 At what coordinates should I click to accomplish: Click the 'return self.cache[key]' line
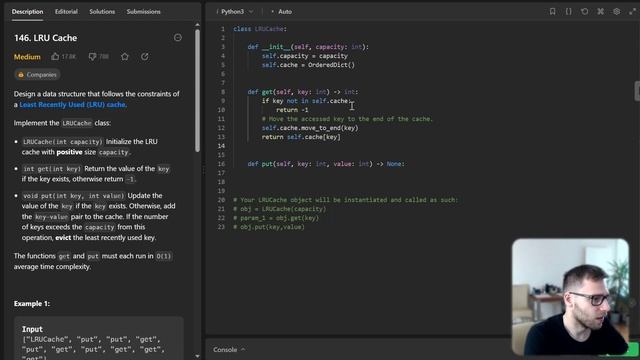tap(301, 137)
